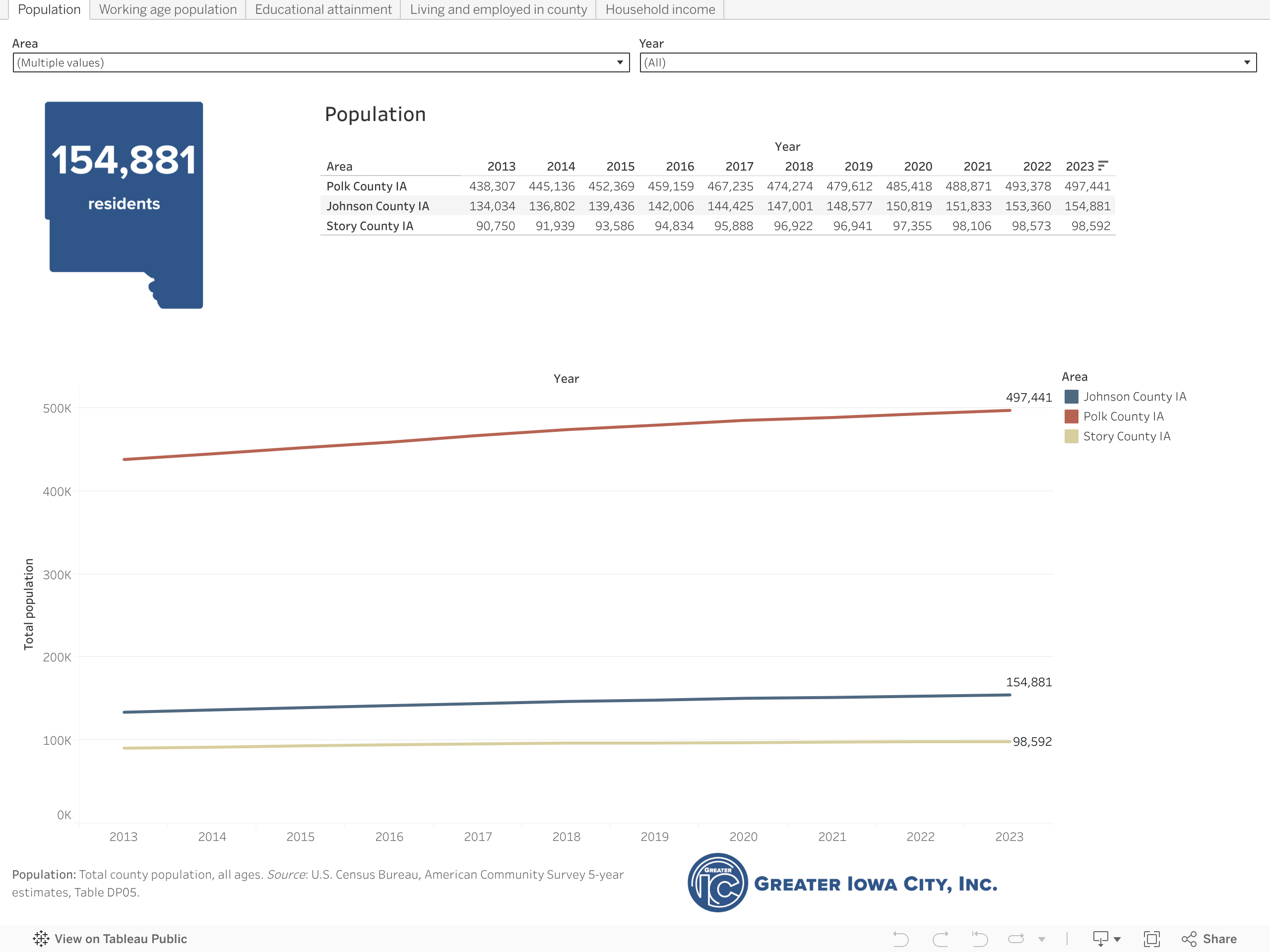Viewport: 1270px width, 952px height.
Task: Highlight the Story County IA legend entry
Action: point(1126,436)
